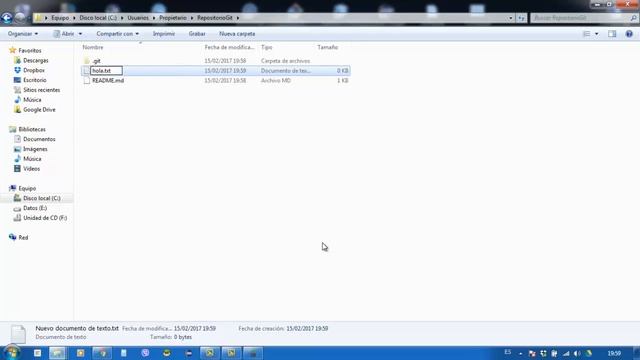Change the view with the view icon
640x360 pixels.
coord(587,34)
